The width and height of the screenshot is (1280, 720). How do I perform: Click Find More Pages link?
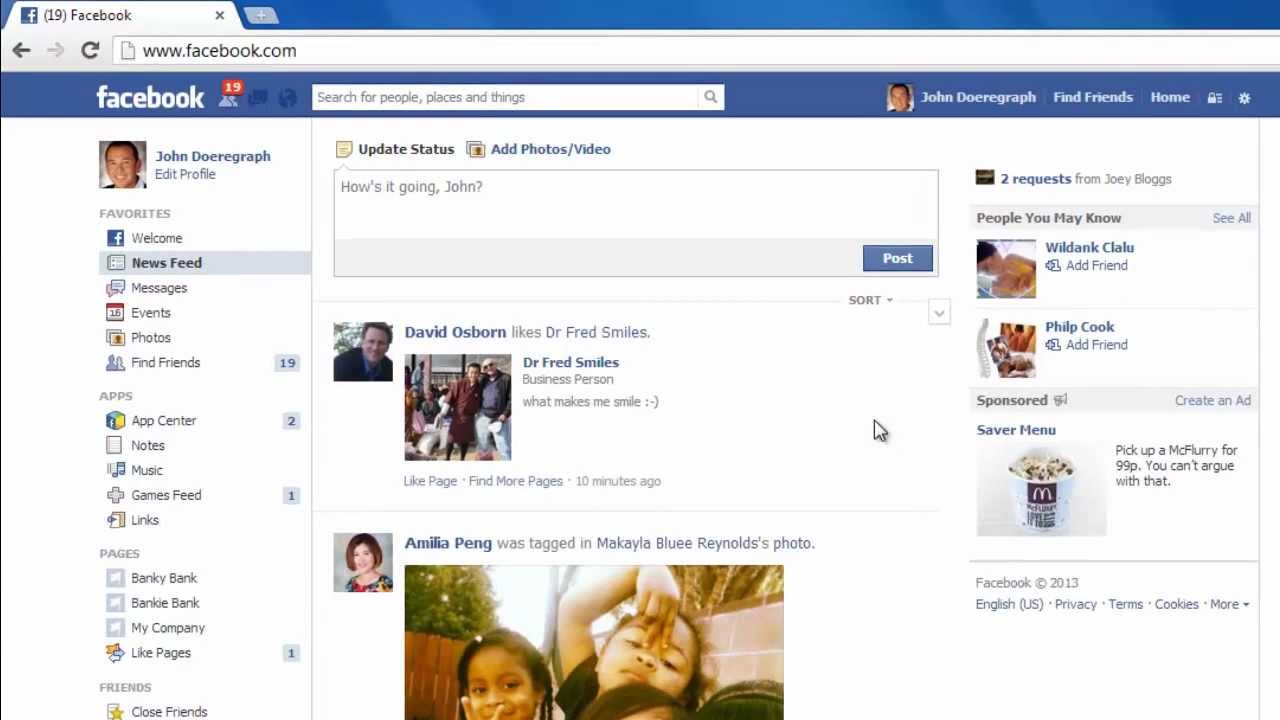[x=516, y=481]
